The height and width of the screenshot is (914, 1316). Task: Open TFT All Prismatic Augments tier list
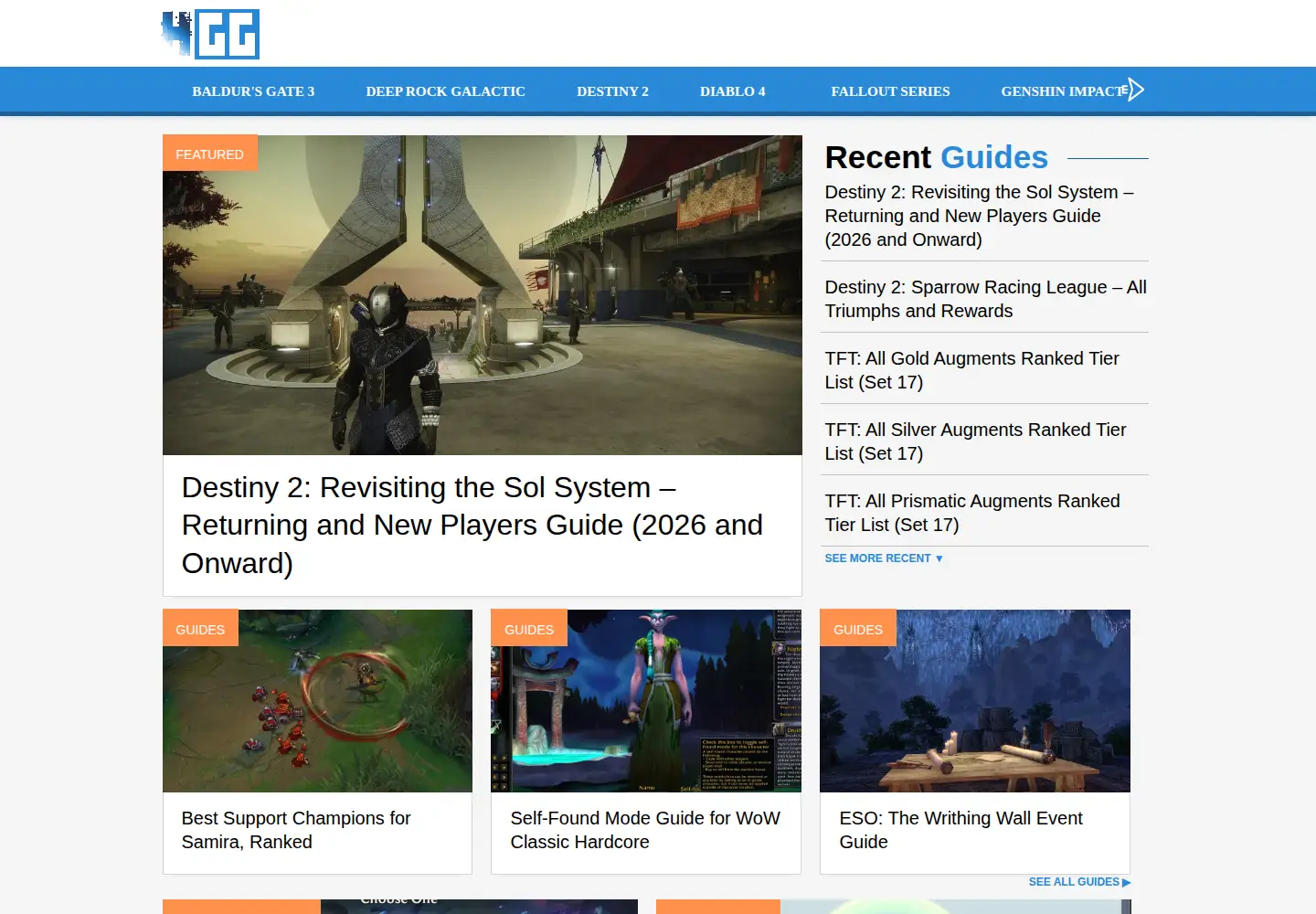971,513
